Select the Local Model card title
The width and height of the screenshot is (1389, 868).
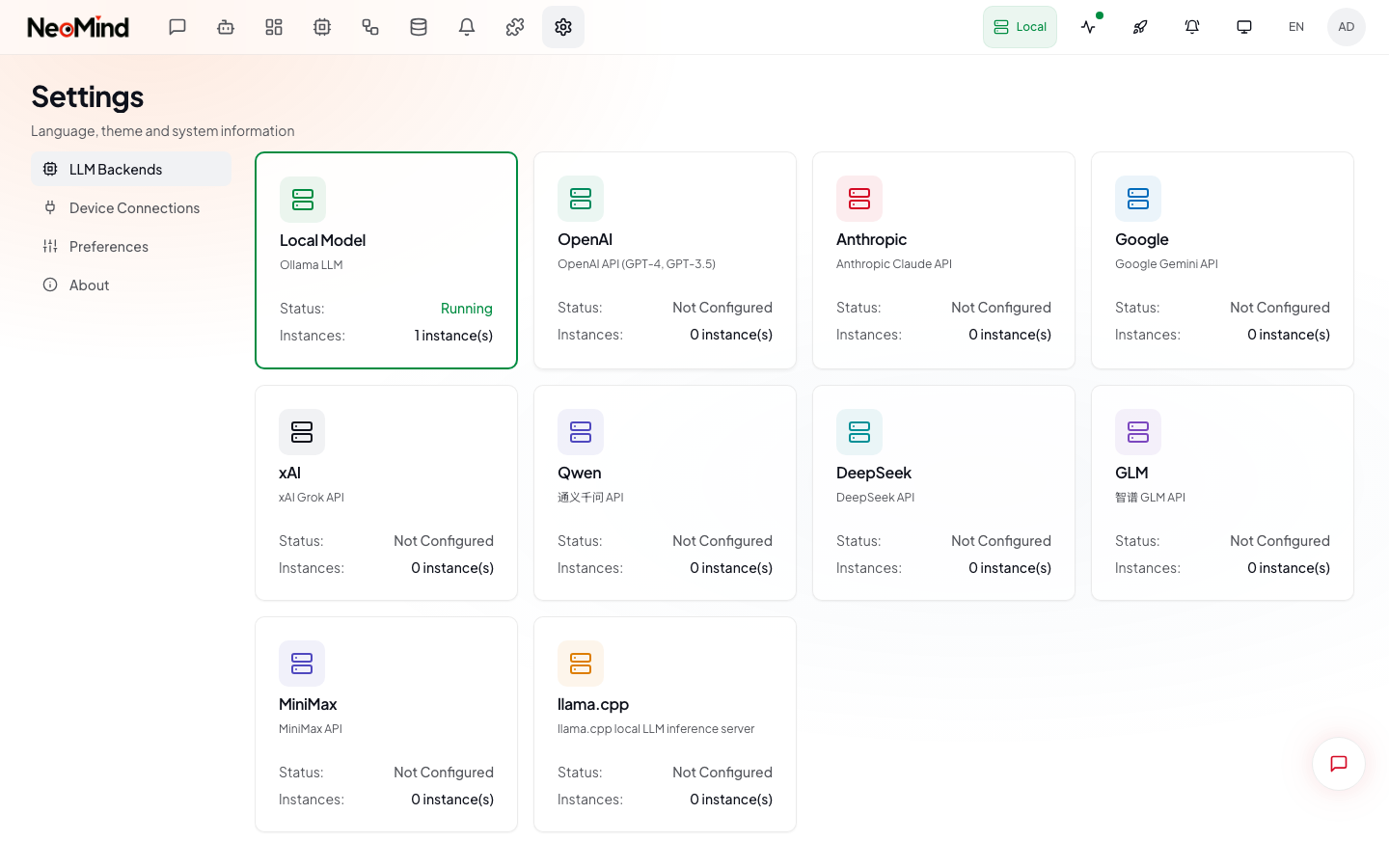(322, 240)
